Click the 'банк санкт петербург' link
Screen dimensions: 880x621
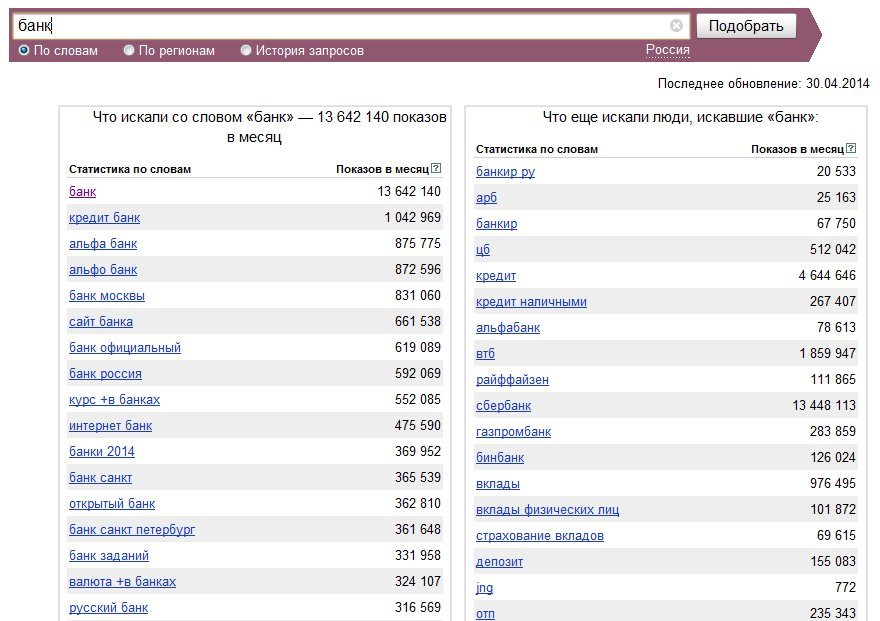tap(132, 529)
